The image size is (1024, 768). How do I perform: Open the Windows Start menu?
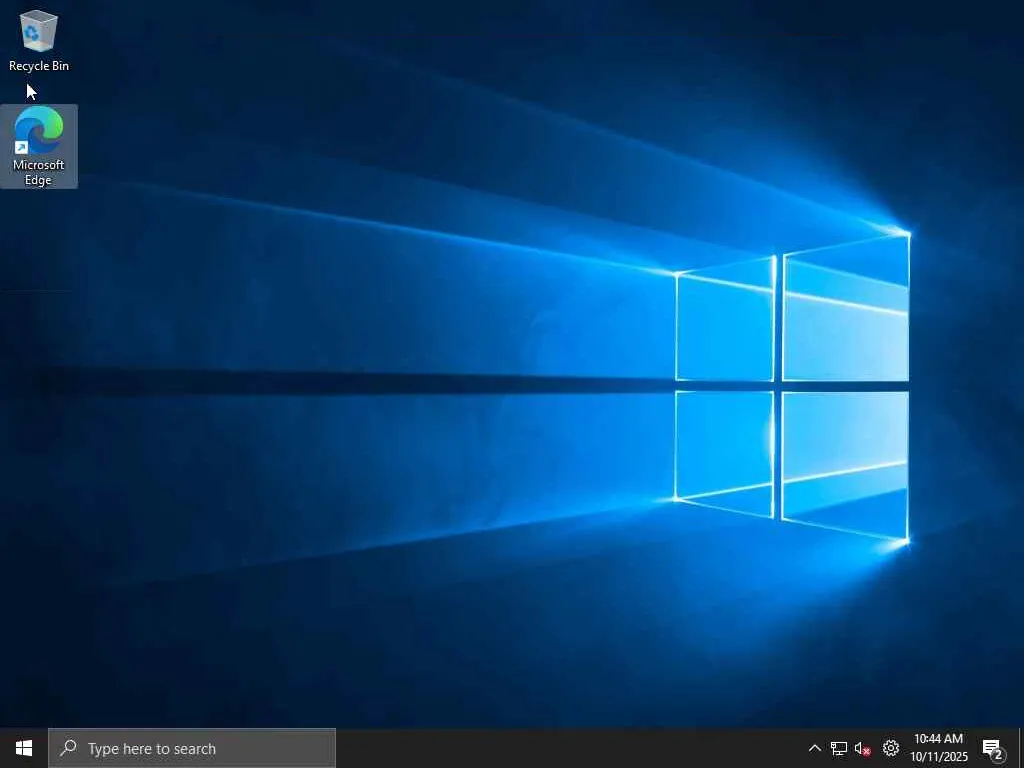(24, 748)
